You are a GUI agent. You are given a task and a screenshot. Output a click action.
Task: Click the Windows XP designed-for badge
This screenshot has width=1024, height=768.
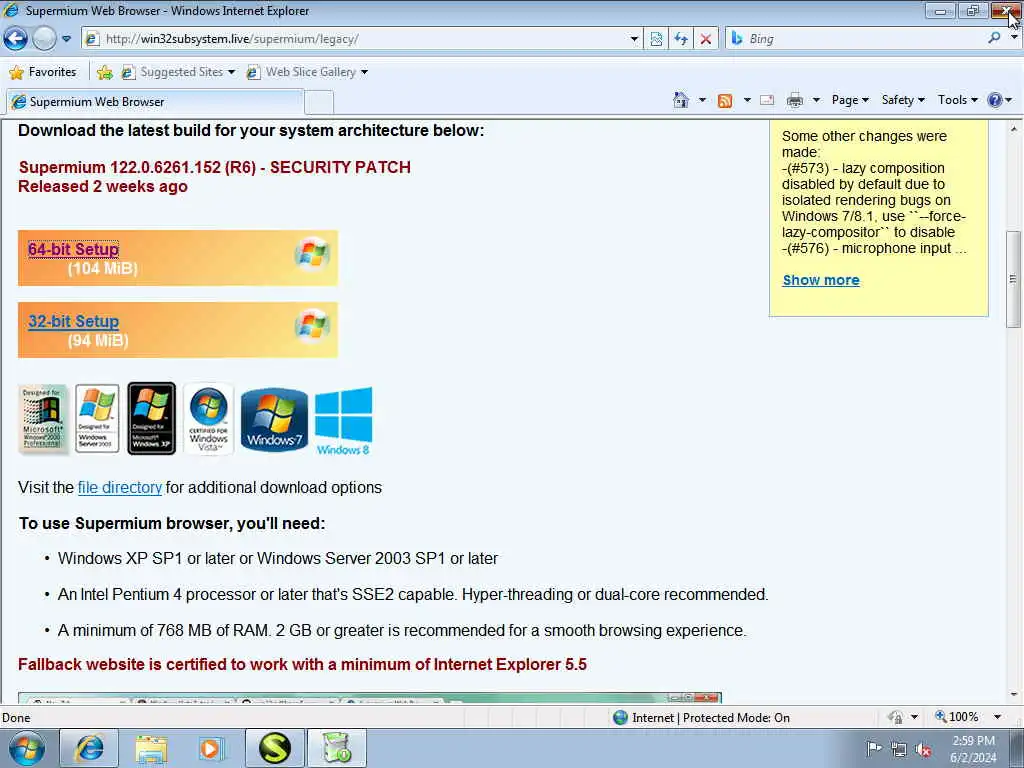pyautogui.click(x=152, y=419)
